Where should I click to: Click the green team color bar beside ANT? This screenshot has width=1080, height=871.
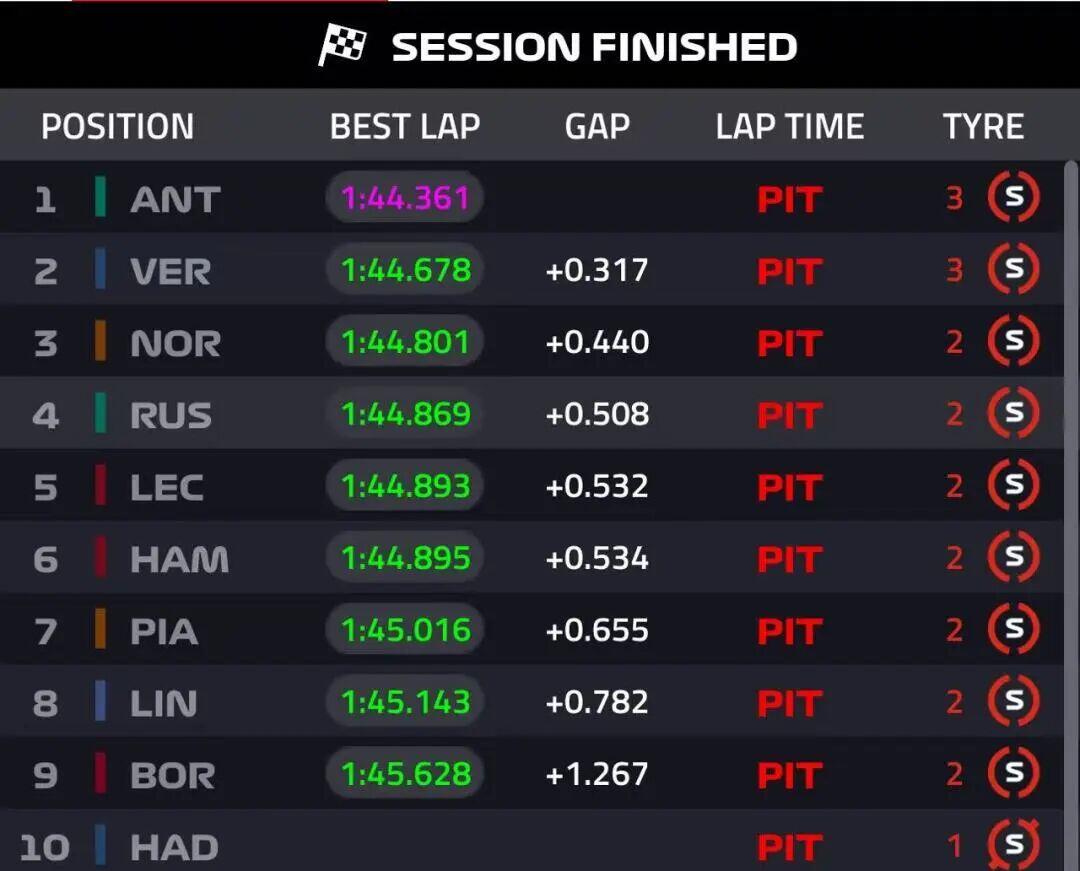101,197
